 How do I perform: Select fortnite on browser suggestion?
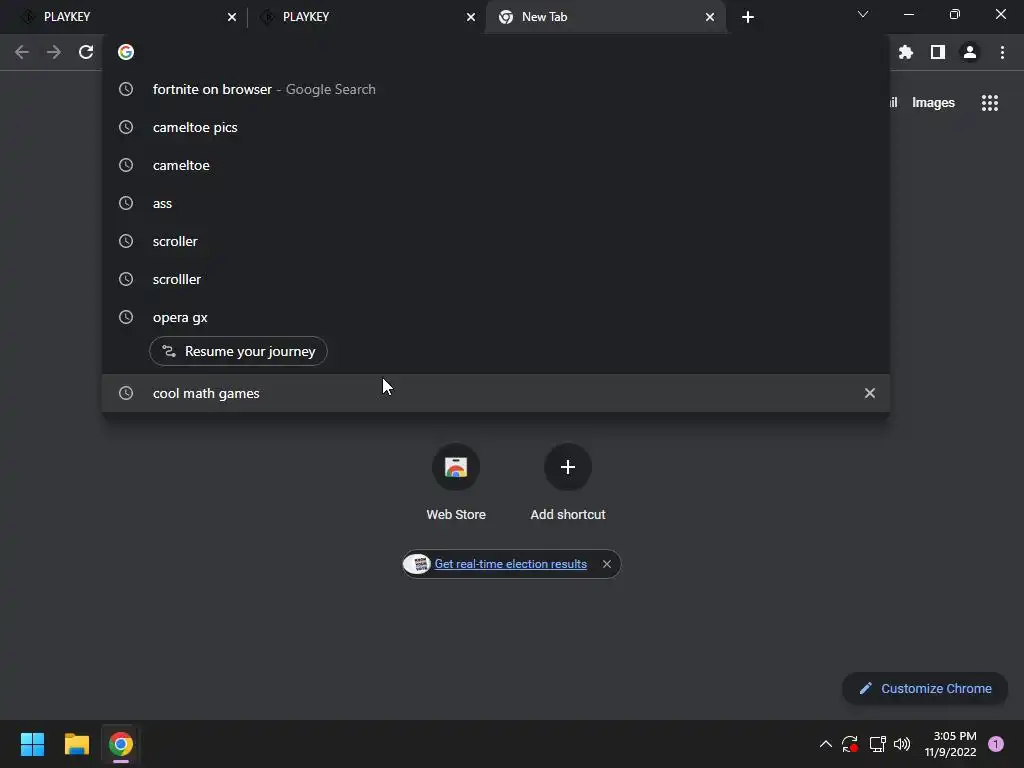[x=496, y=89]
